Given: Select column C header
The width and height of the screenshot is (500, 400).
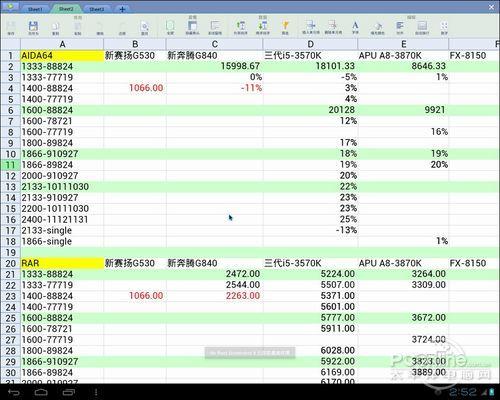Looking at the screenshot, I should tap(214, 44).
